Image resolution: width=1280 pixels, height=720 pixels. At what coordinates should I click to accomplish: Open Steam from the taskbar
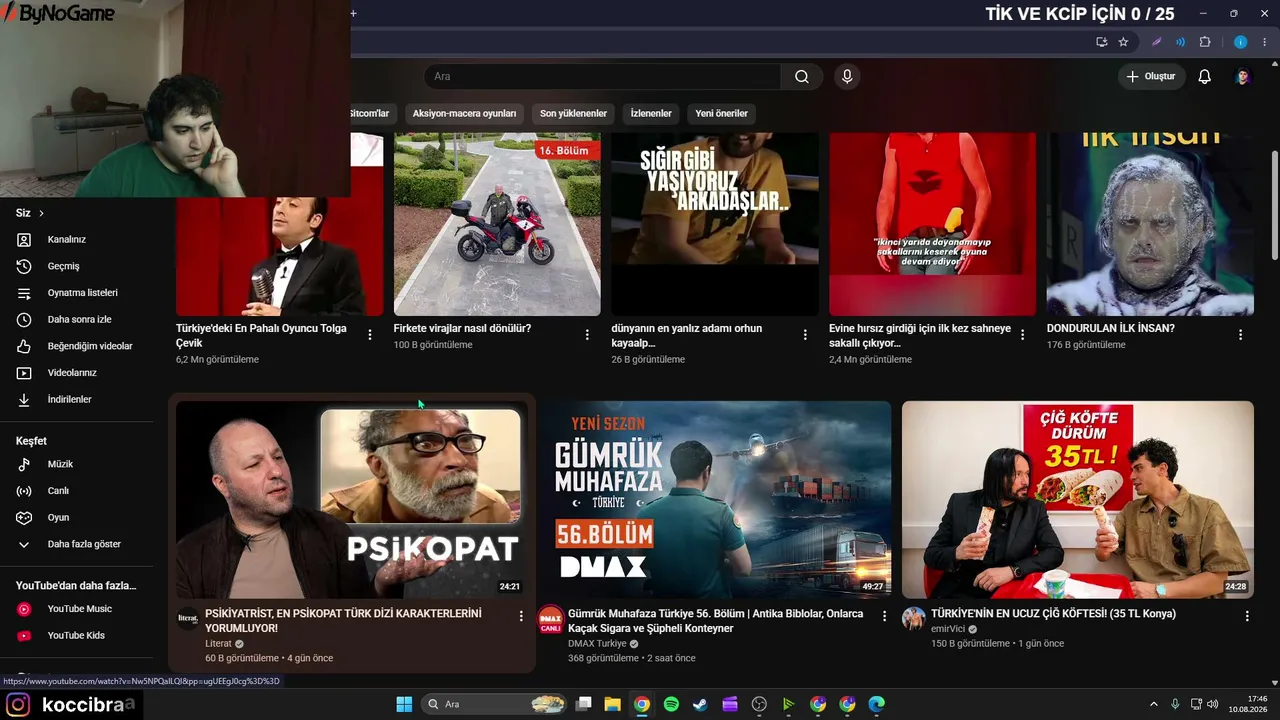pos(700,704)
